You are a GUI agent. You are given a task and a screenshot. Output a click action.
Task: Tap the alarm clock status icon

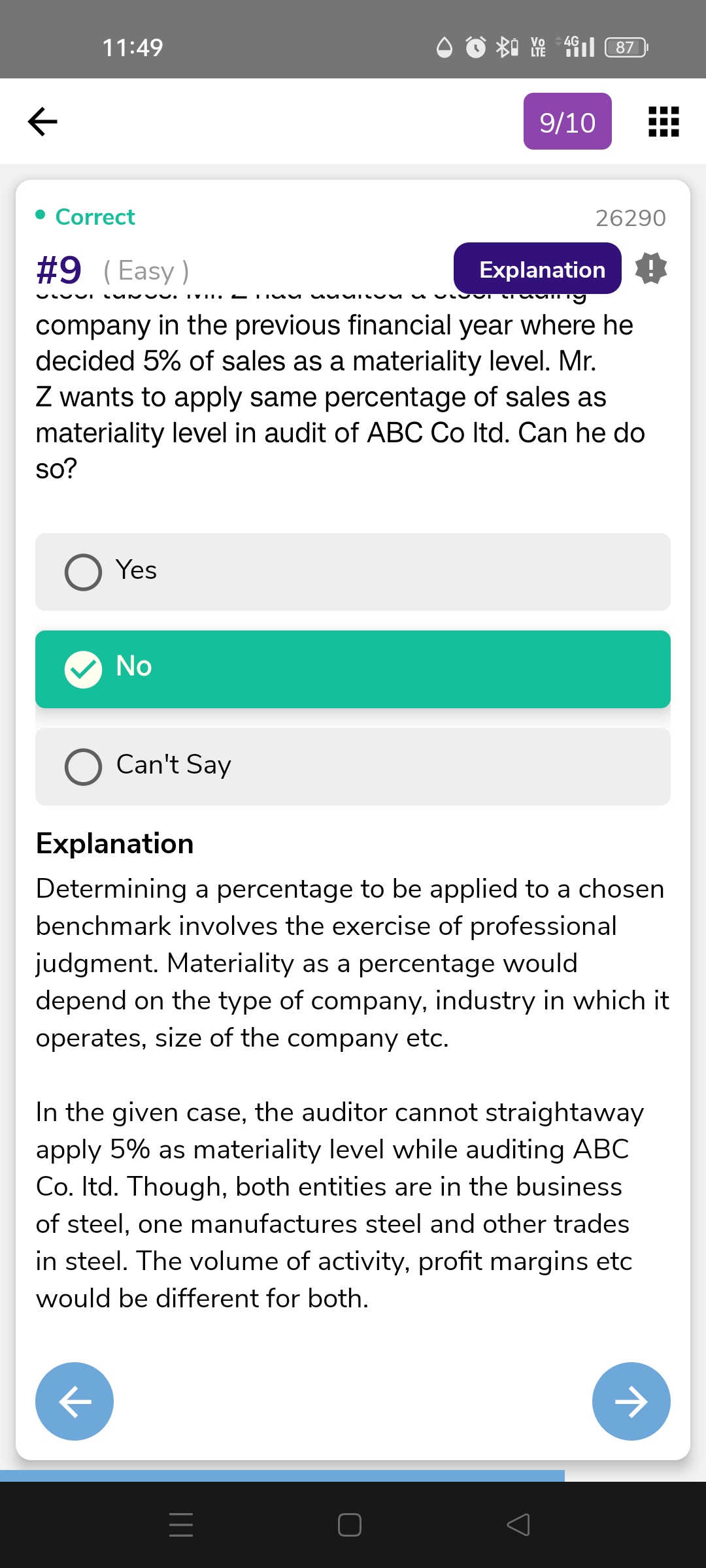[475, 47]
